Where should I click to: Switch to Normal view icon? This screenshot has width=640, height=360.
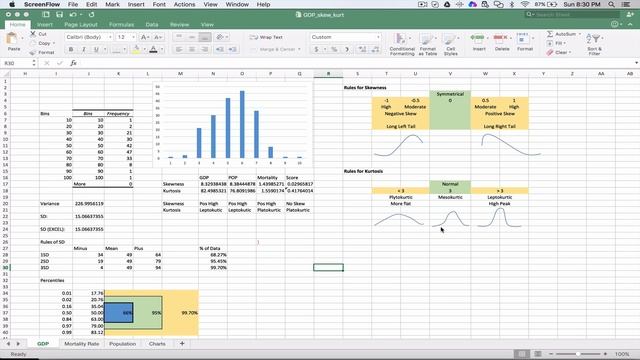tap(521, 354)
